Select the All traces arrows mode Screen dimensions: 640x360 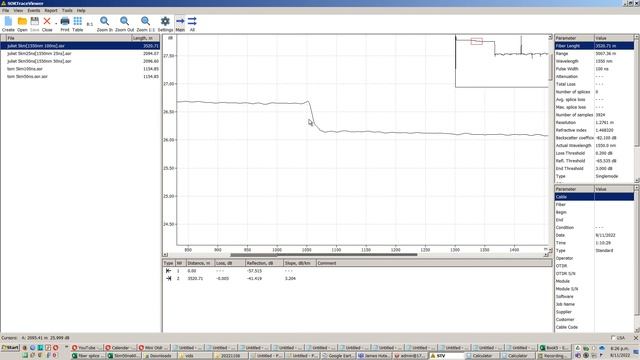click(192, 24)
